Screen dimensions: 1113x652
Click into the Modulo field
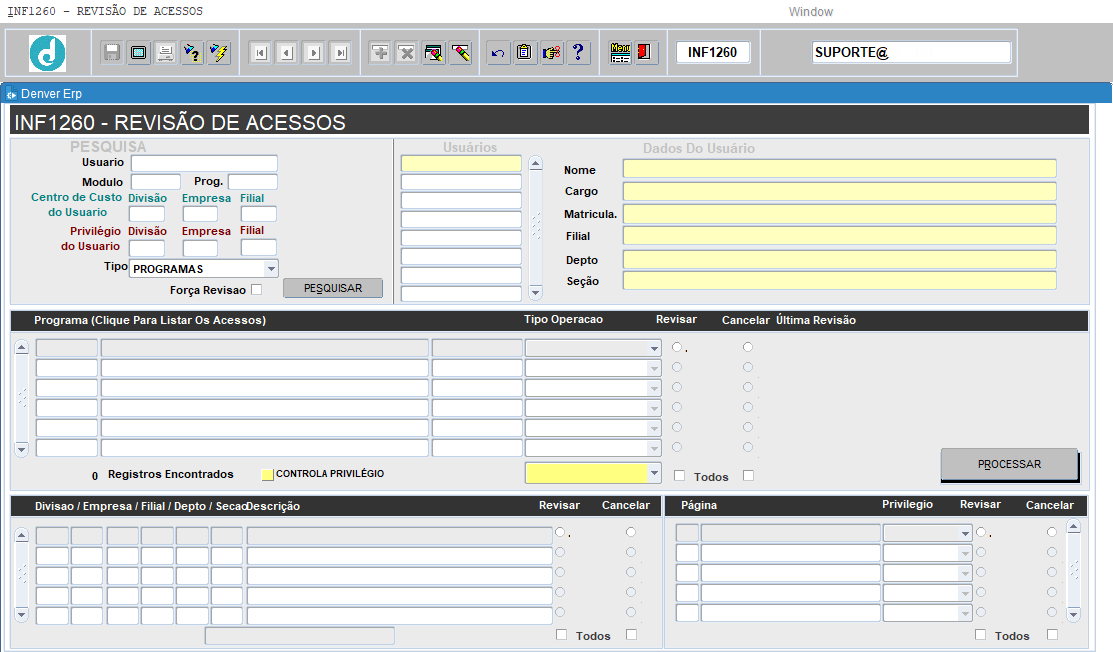click(x=155, y=182)
